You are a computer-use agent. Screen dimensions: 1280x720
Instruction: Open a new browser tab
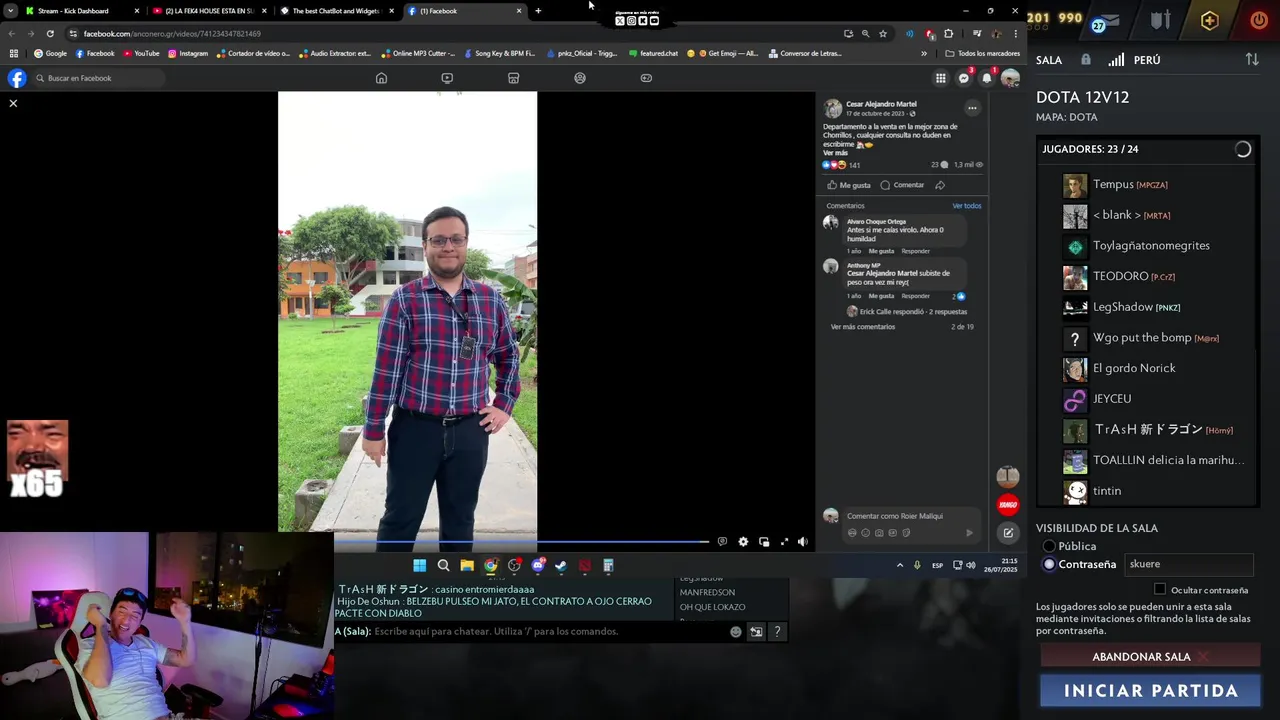[x=538, y=11]
